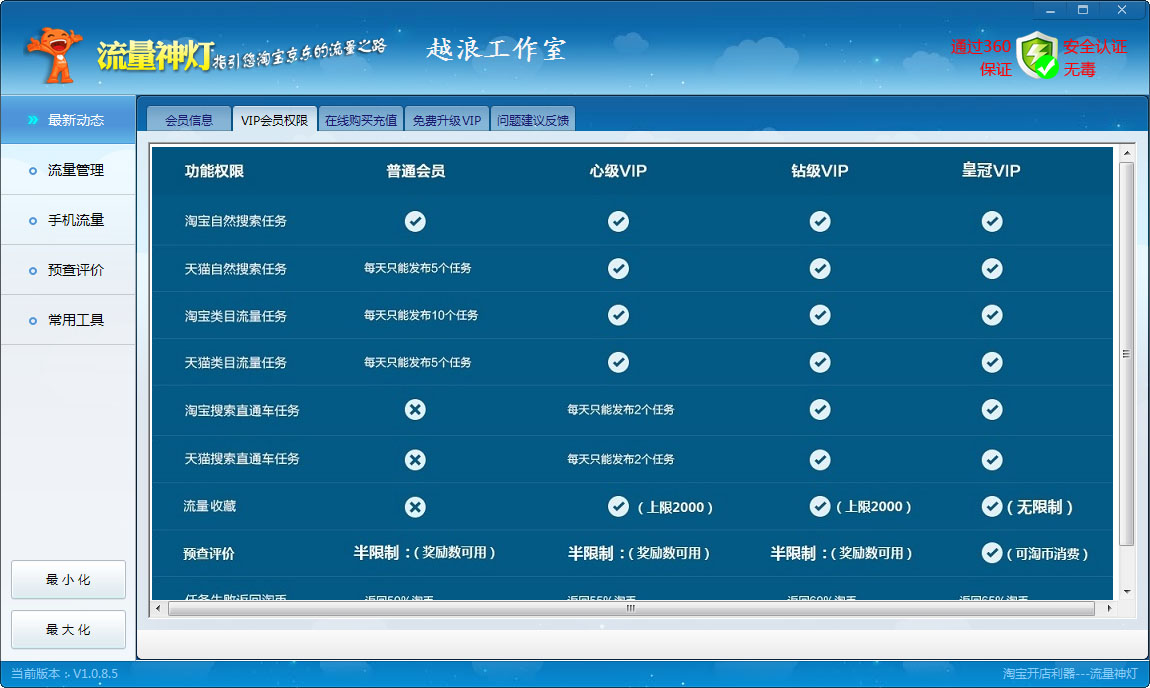The width and height of the screenshot is (1150, 688).
Task: Click the 心级VIP checkmark for 淘宝类目流量任务
Action: point(618,315)
